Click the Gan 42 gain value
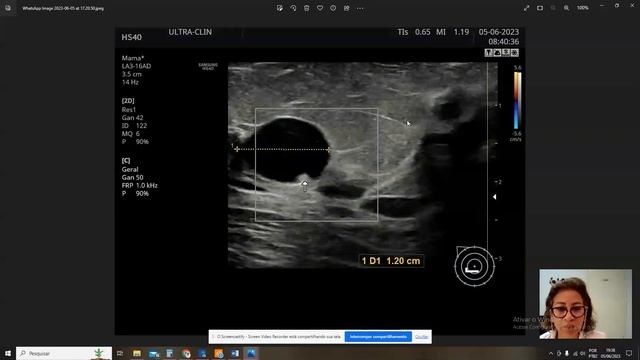This screenshot has width=640, height=360. (132, 118)
